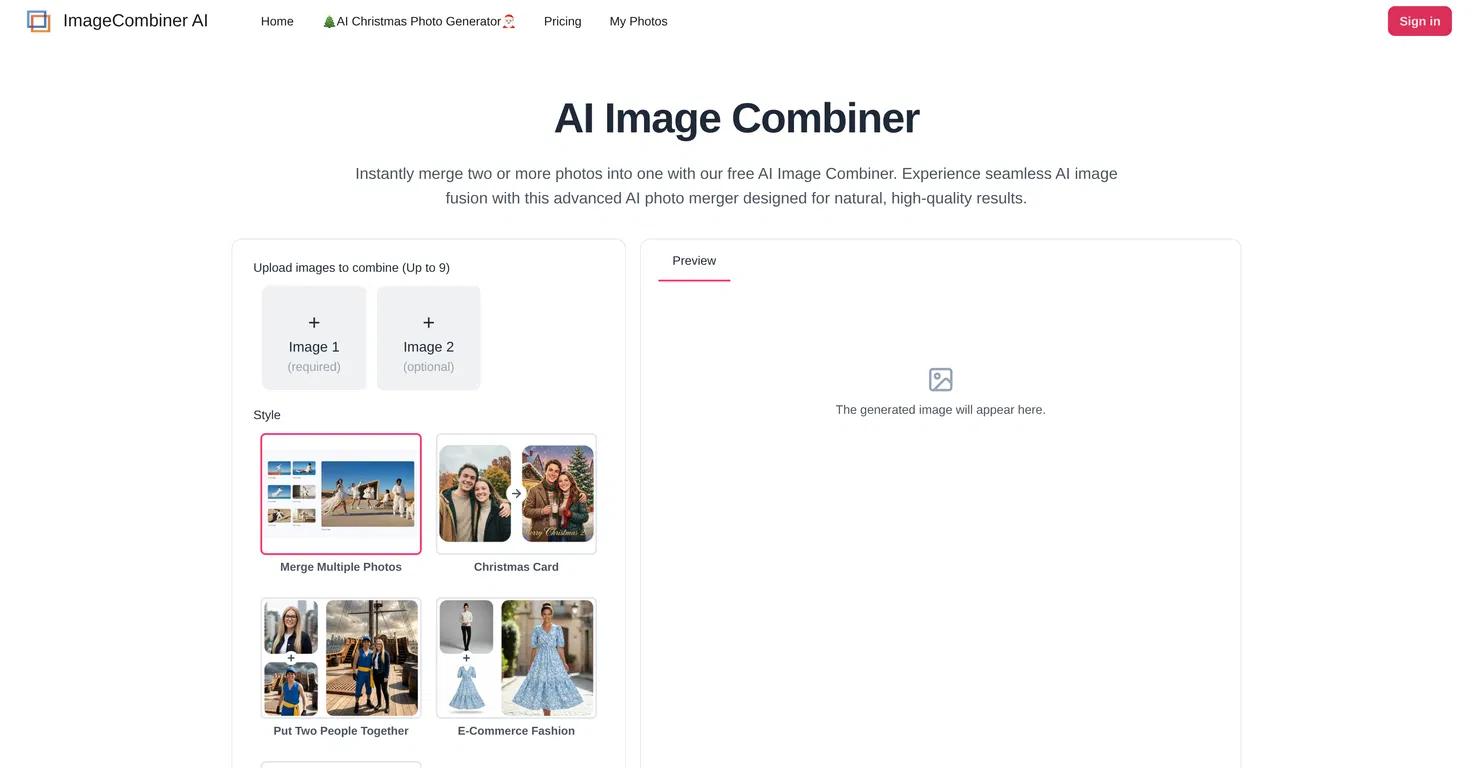The width and height of the screenshot is (1473, 768).
Task: Click the Christmas tree emoji in navigation
Action: pos(329,21)
